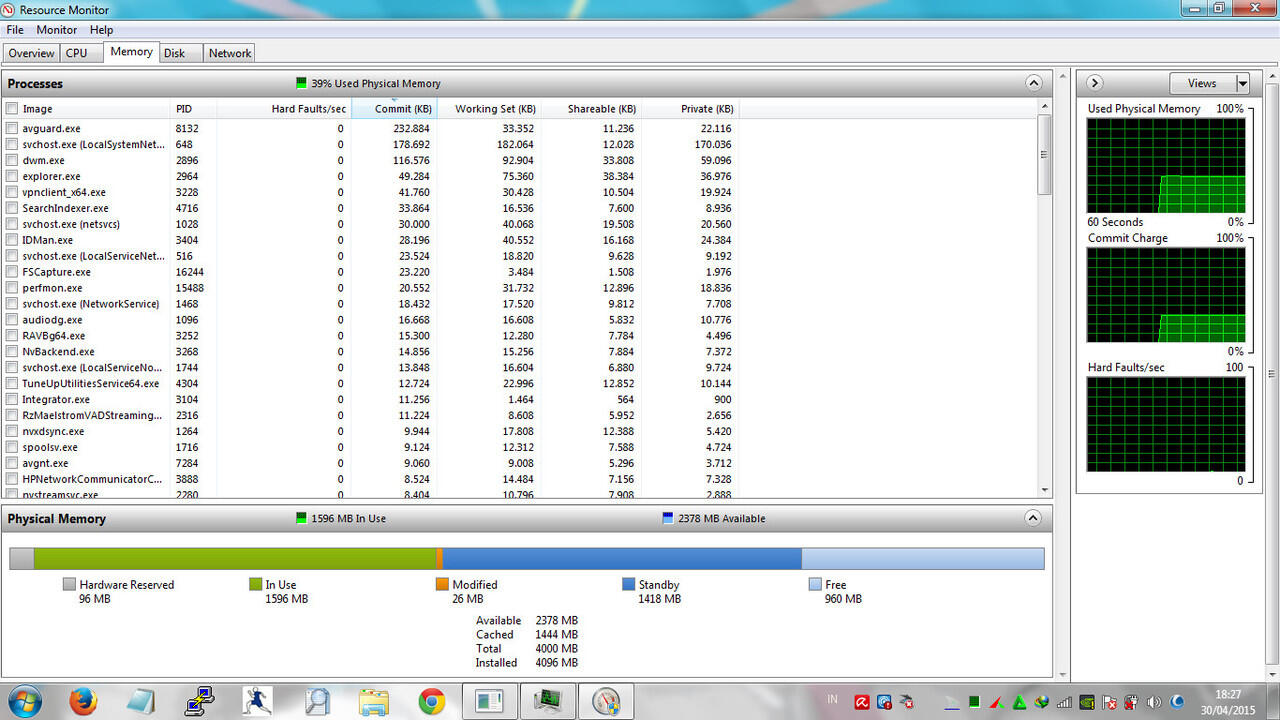
Task: Collapse the Processes section chevron
Action: [x=1034, y=83]
